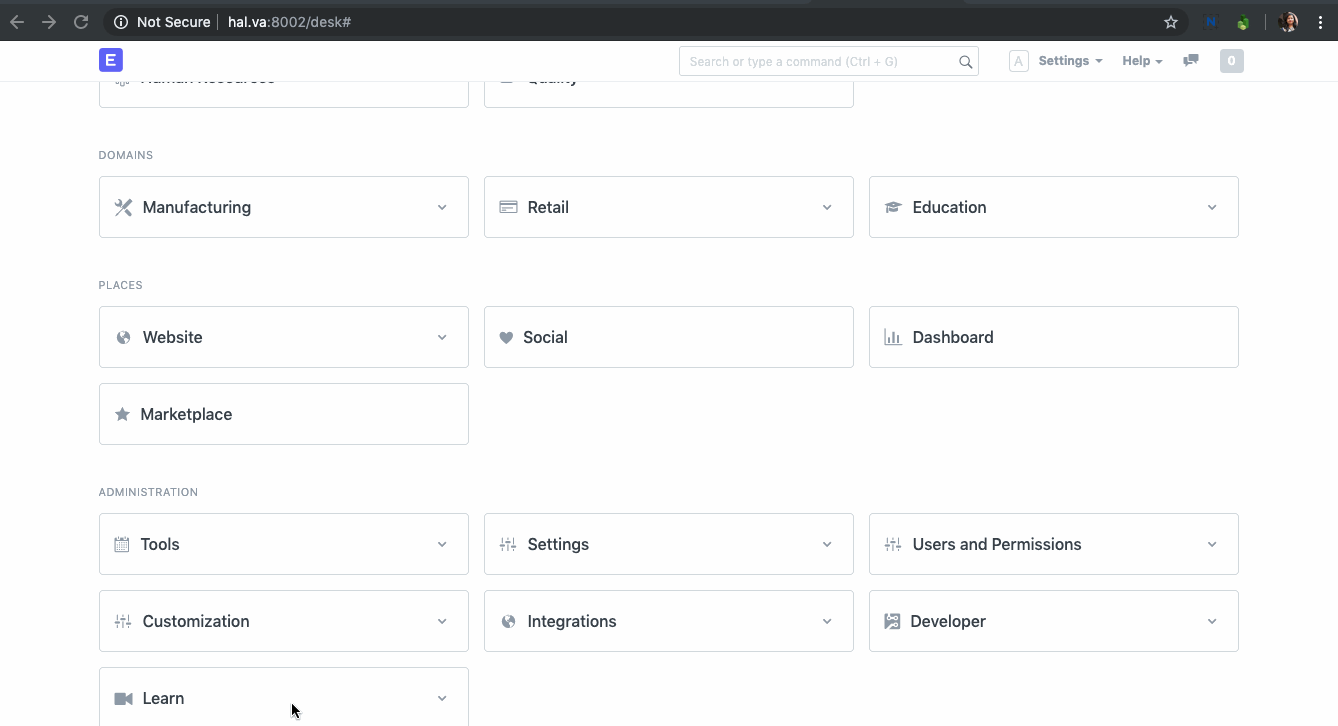The width and height of the screenshot is (1338, 726).
Task: Click the ERPNext logo icon
Action: [110, 60]
